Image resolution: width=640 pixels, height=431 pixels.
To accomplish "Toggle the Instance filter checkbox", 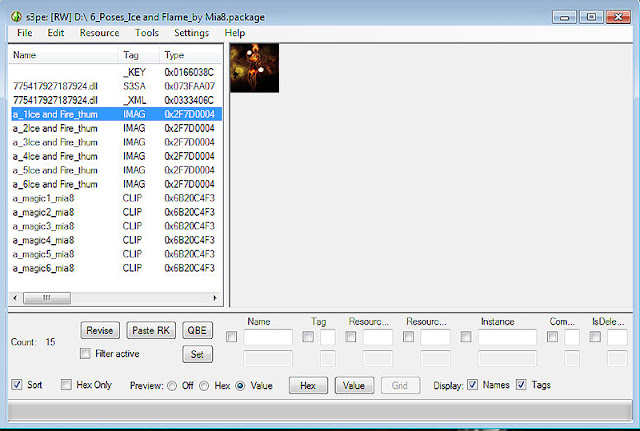I will 466,337.
